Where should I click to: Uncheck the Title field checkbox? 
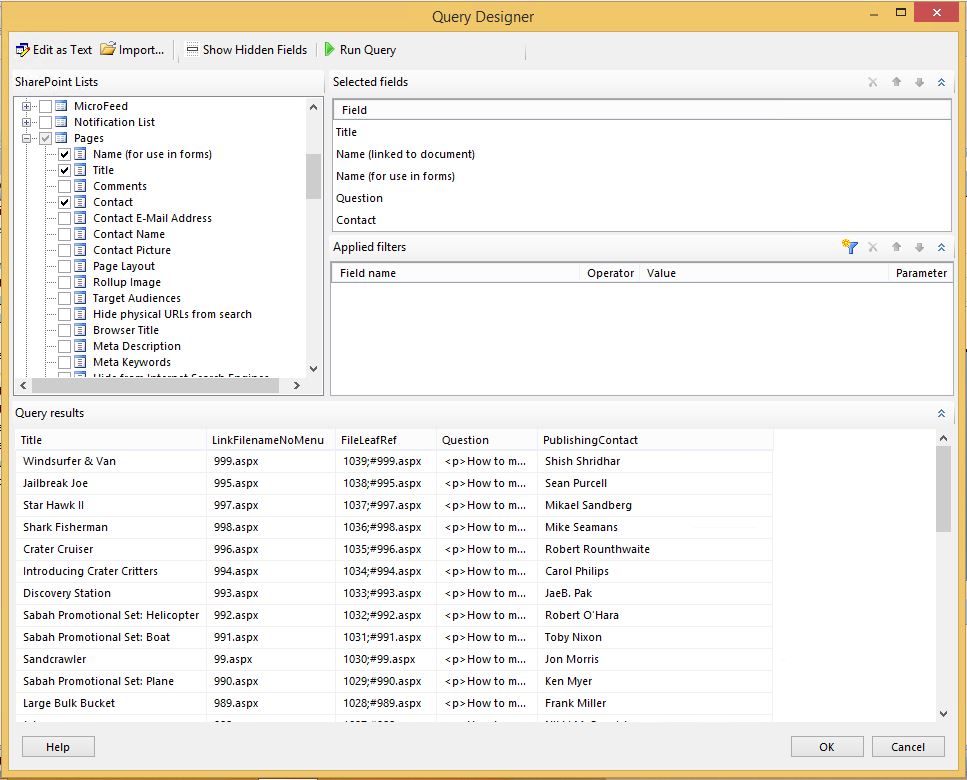(65, 170)
